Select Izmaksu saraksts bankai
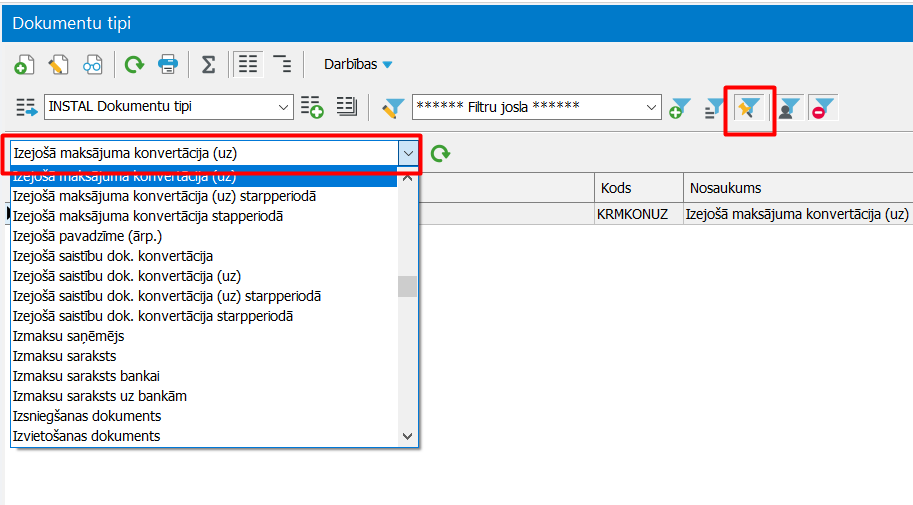Image resolution: width=913 pixels, height=505 pixels. click(204, 376)
